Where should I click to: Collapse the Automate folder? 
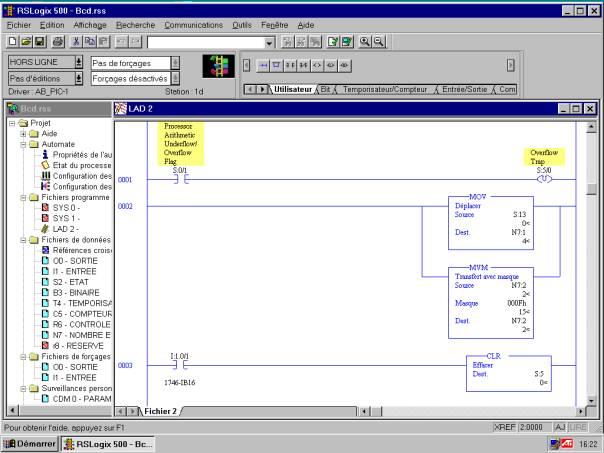(x=23, y=144)
